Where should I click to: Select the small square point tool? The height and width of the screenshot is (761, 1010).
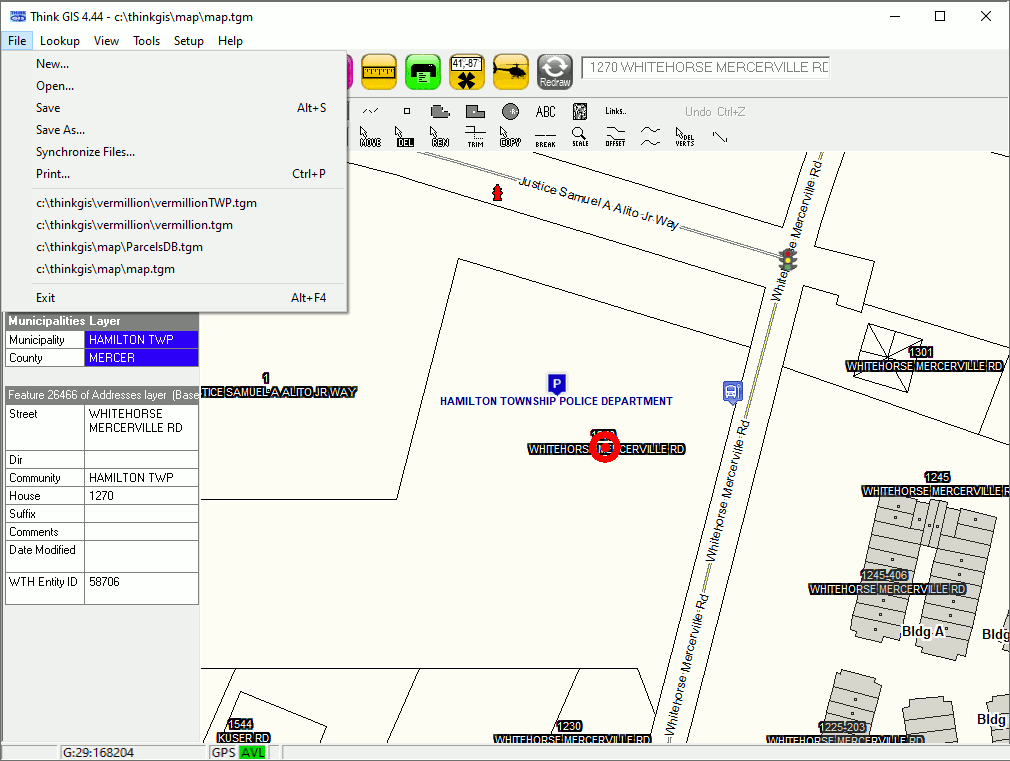point(406,111)
